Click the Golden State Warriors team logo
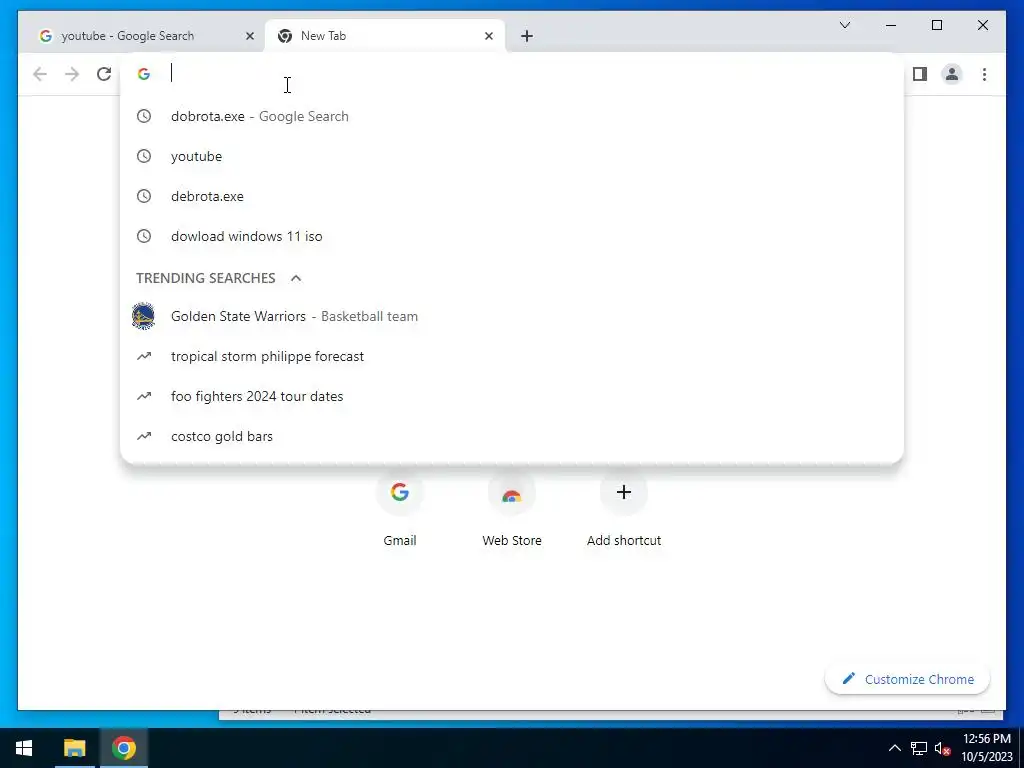This screenshot has height=768, width=1024. click(x=143, y=316)
